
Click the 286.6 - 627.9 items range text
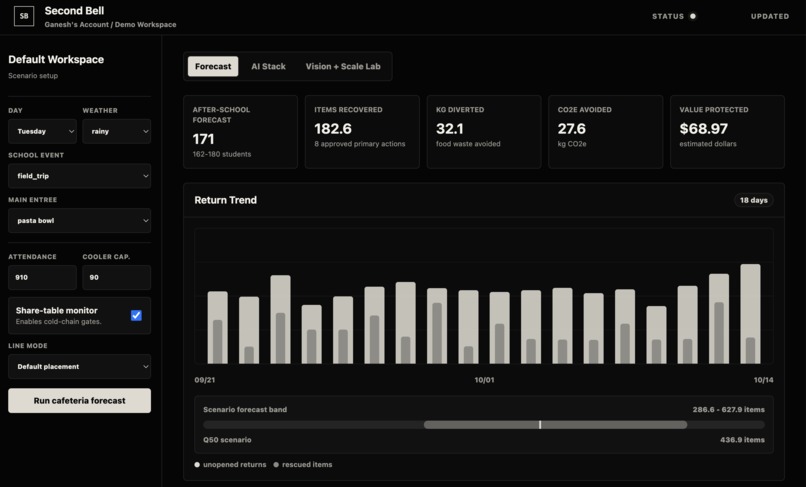pos(728,410)
